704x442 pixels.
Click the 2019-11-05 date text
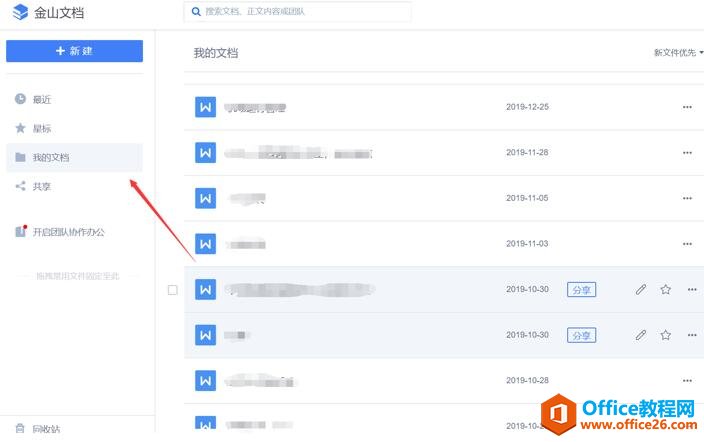[x=527, y=198]
